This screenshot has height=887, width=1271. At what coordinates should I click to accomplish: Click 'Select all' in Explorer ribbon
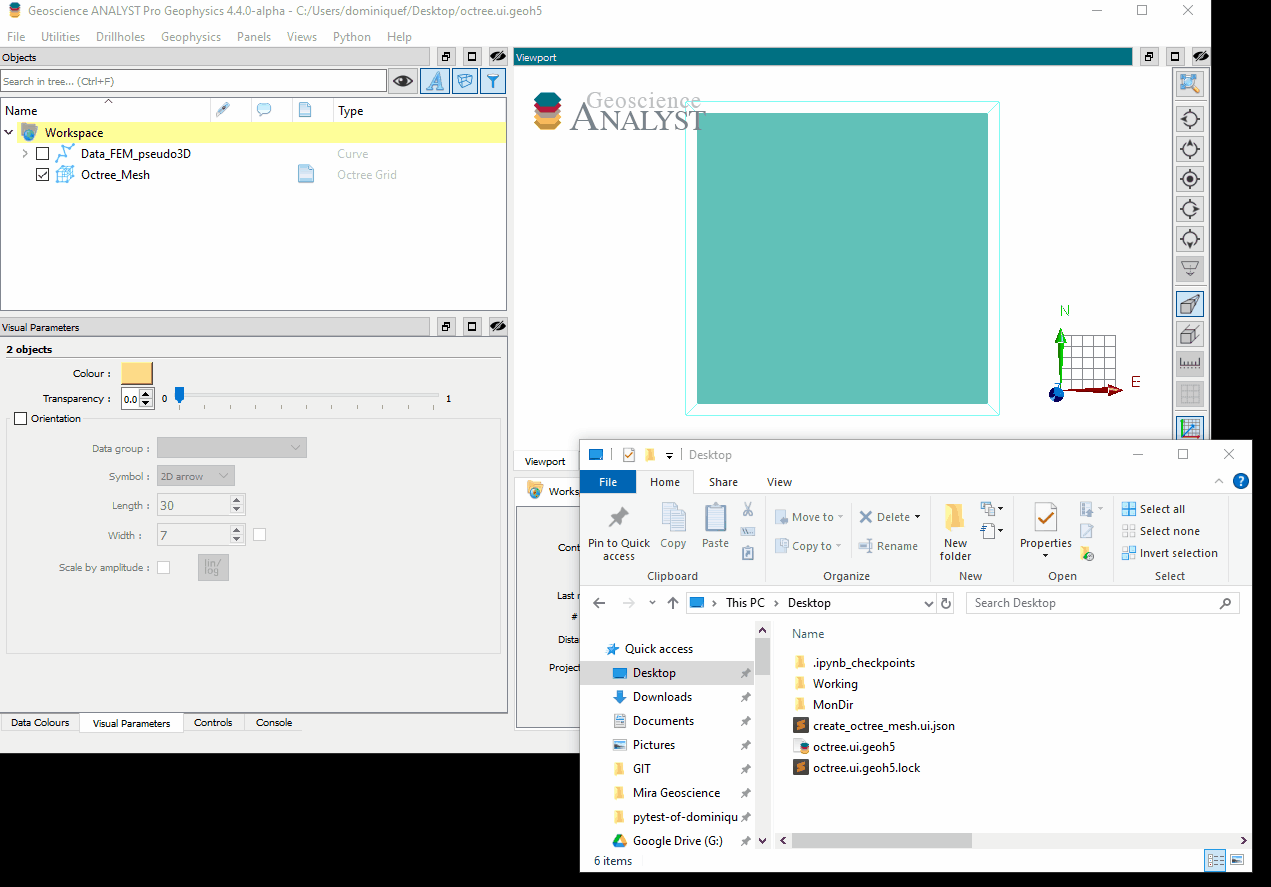click(1161, 509)
